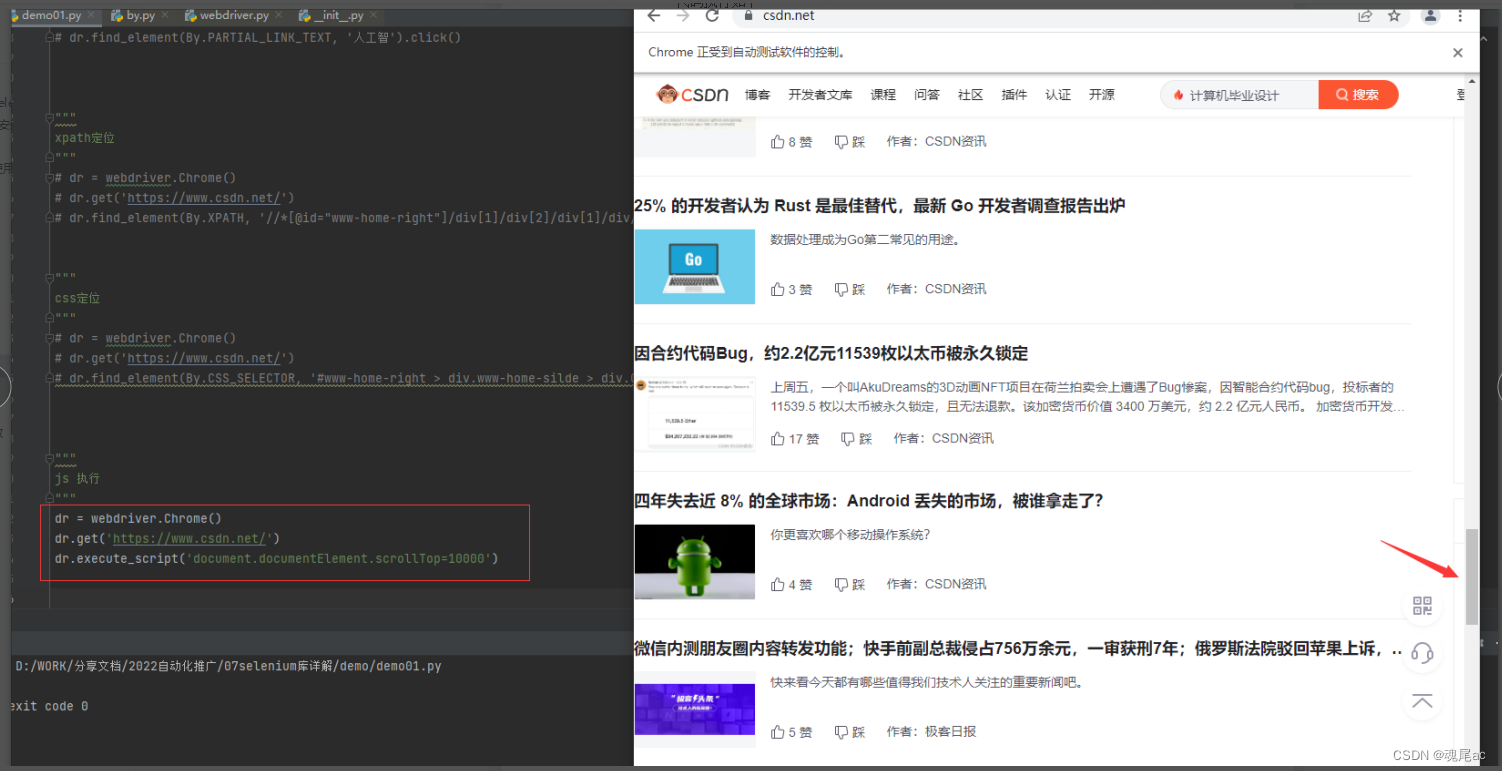Dislike (踩) the Android article with 4 赞

[x=849, y=584]
